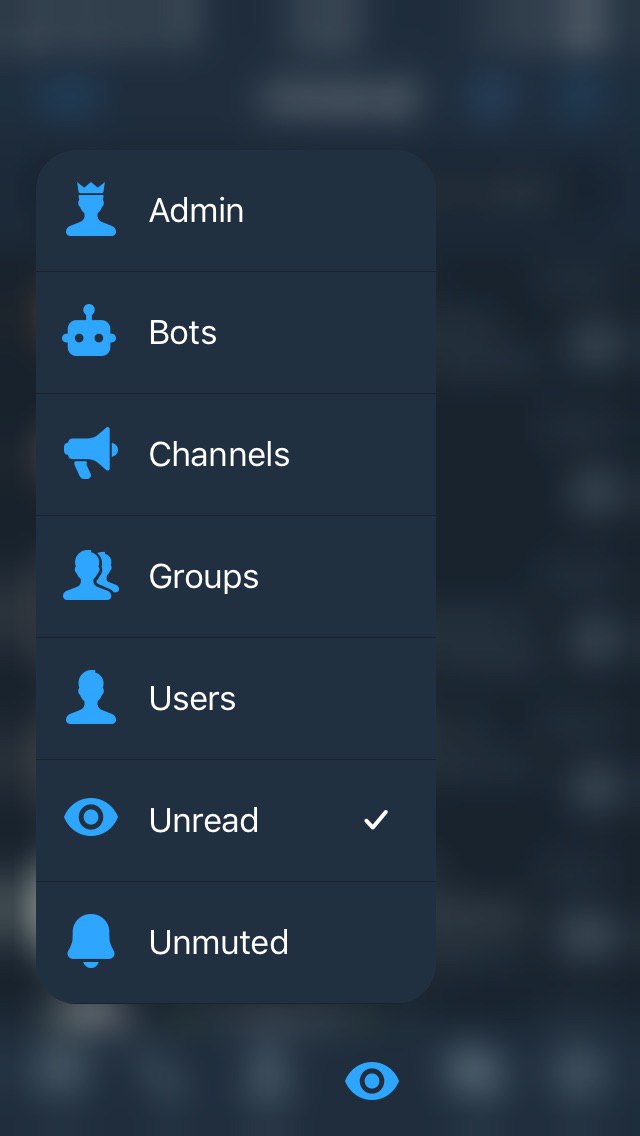This screenshot has width=640, height=1136.
Task: Click the robot Bots icon
Action: [x=89, y=330]
